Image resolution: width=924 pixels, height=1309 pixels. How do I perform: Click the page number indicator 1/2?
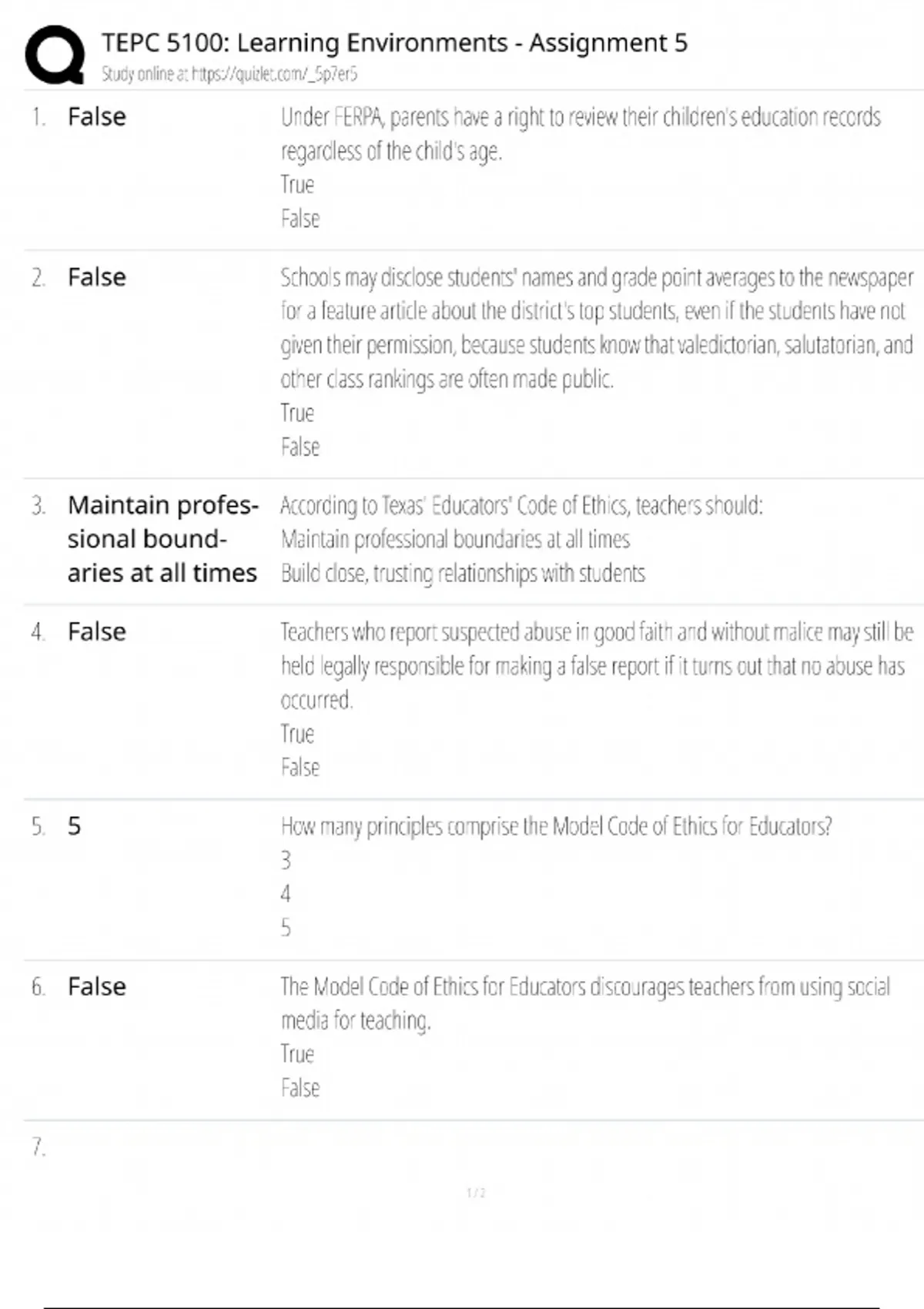pyautogui.click(x=476, y=1193)
